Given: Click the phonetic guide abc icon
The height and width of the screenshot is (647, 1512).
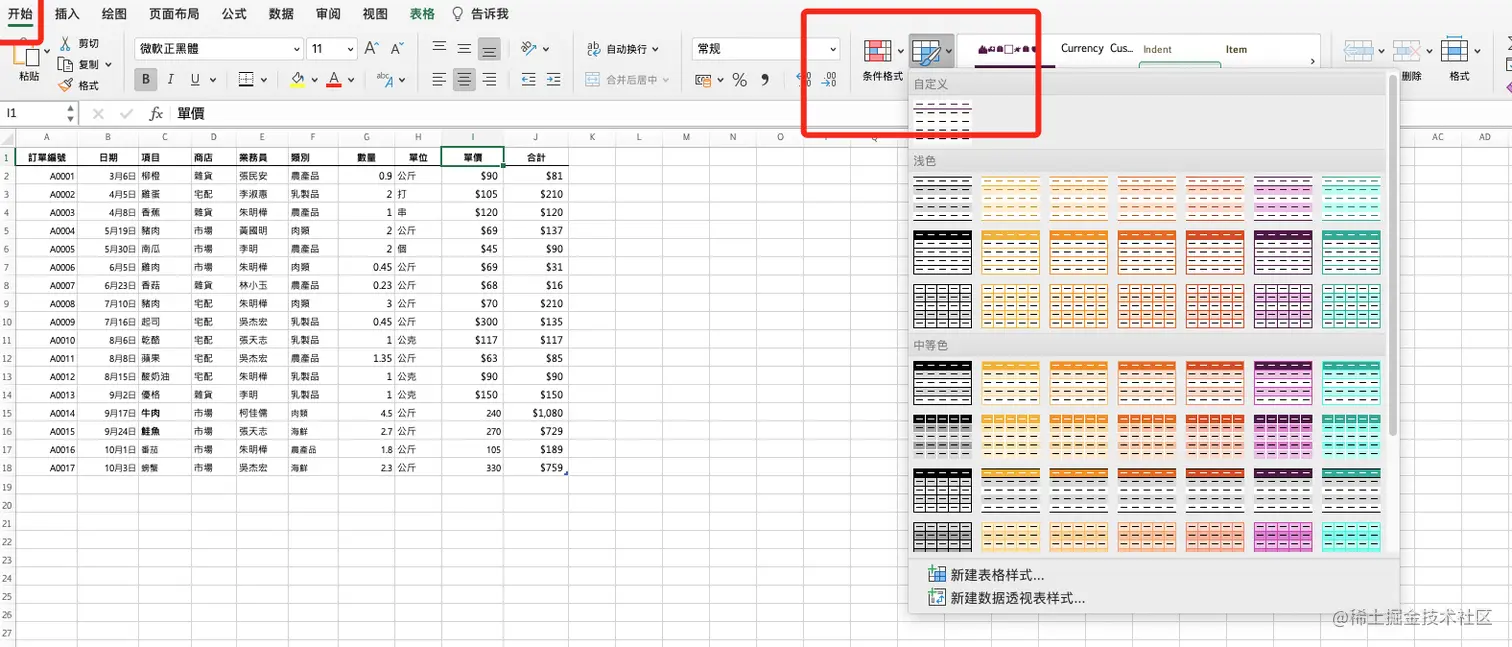Looking at the screenshot, I should [384, 79].
